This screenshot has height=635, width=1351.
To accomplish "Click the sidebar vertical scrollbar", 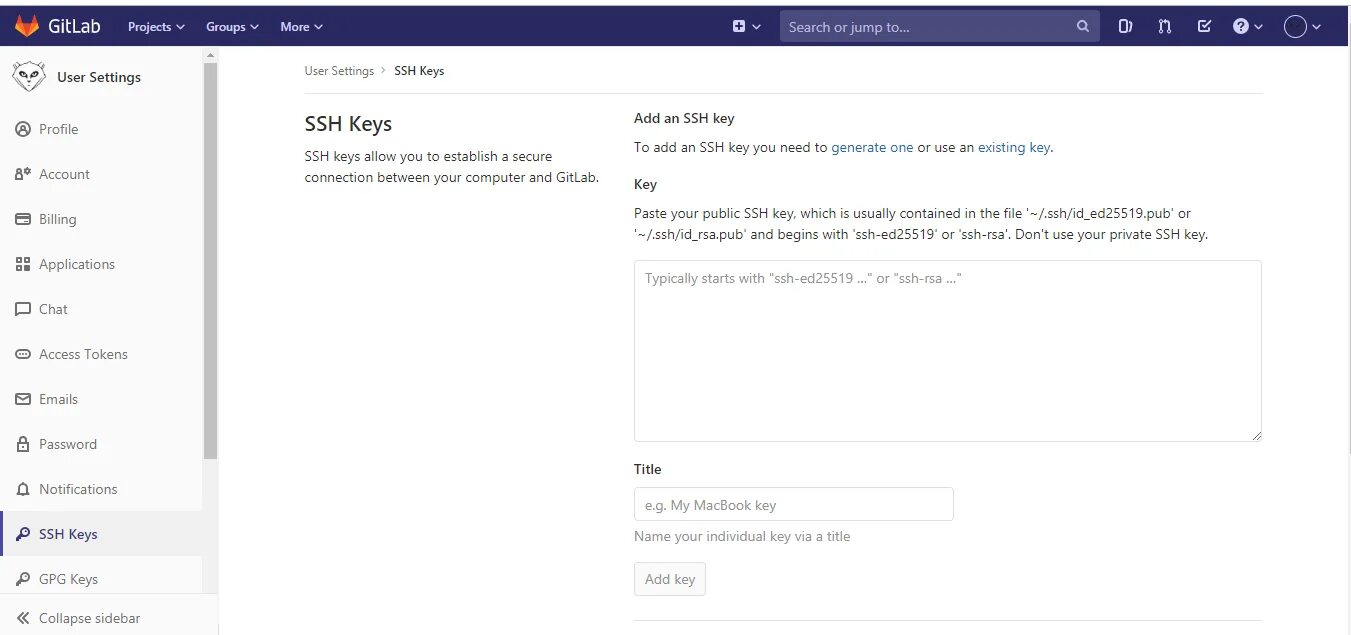I will [210, 260].
